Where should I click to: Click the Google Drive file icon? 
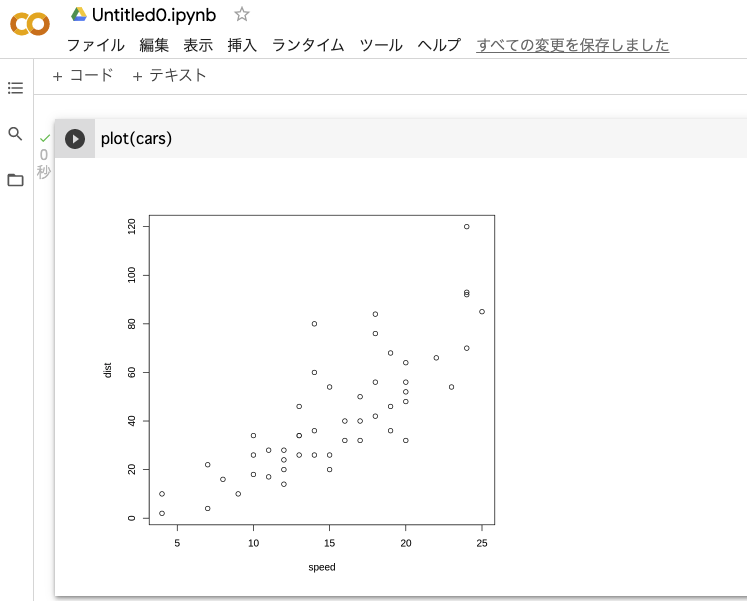click(78, 14)
